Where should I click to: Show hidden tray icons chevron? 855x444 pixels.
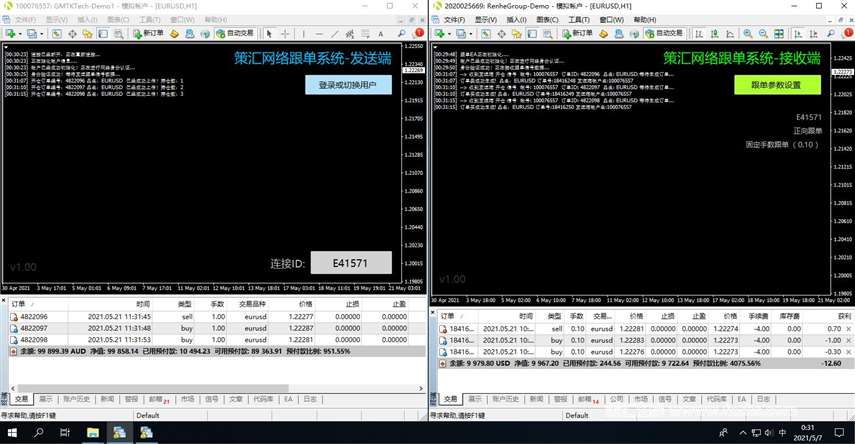pyautogui.click(x=743, y=433)
